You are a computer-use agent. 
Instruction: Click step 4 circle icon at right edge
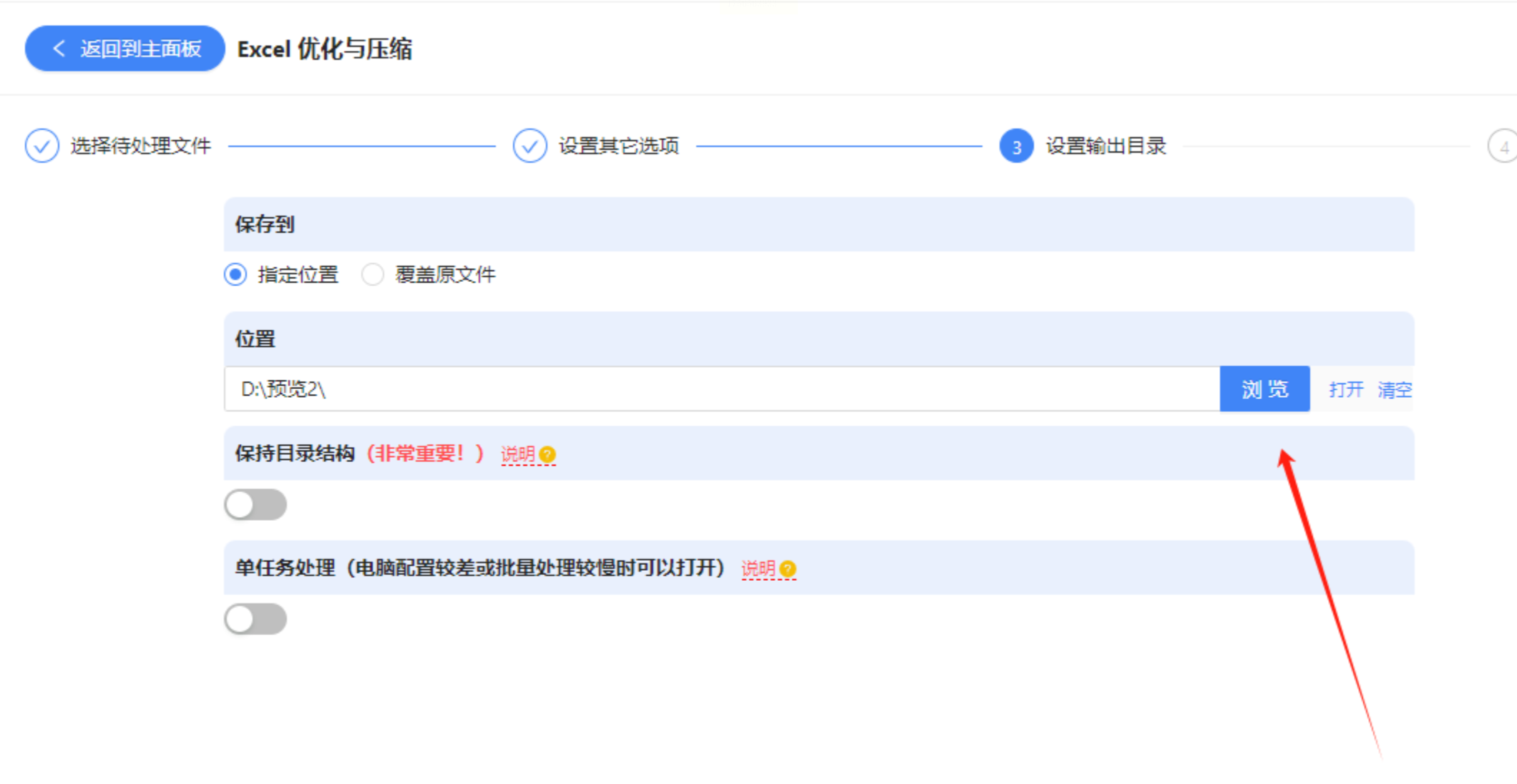(1503, 147)
